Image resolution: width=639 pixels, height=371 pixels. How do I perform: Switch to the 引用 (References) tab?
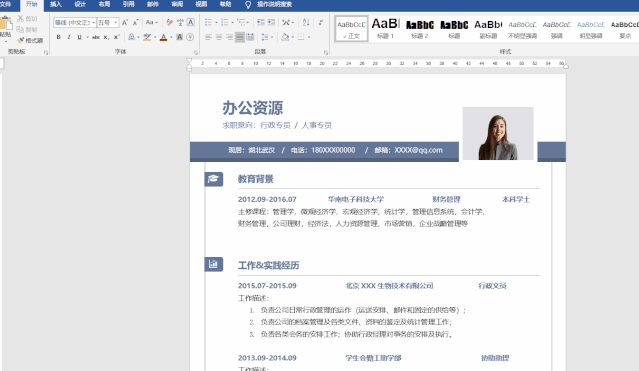128,4
